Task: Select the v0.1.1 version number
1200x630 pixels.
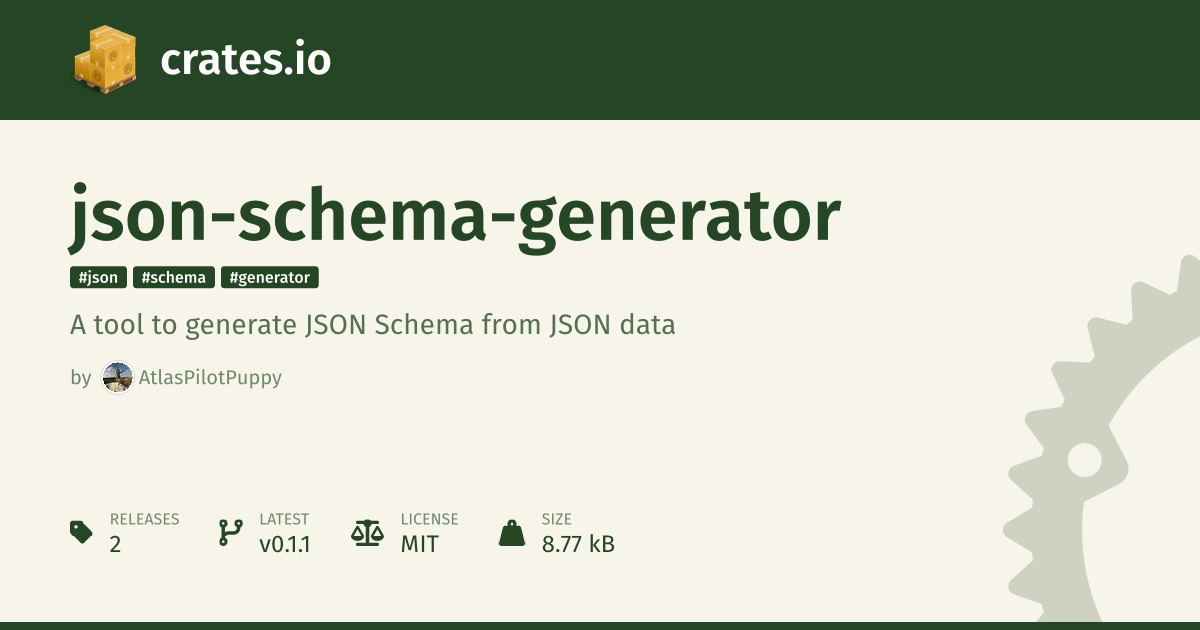Action: 284,545
